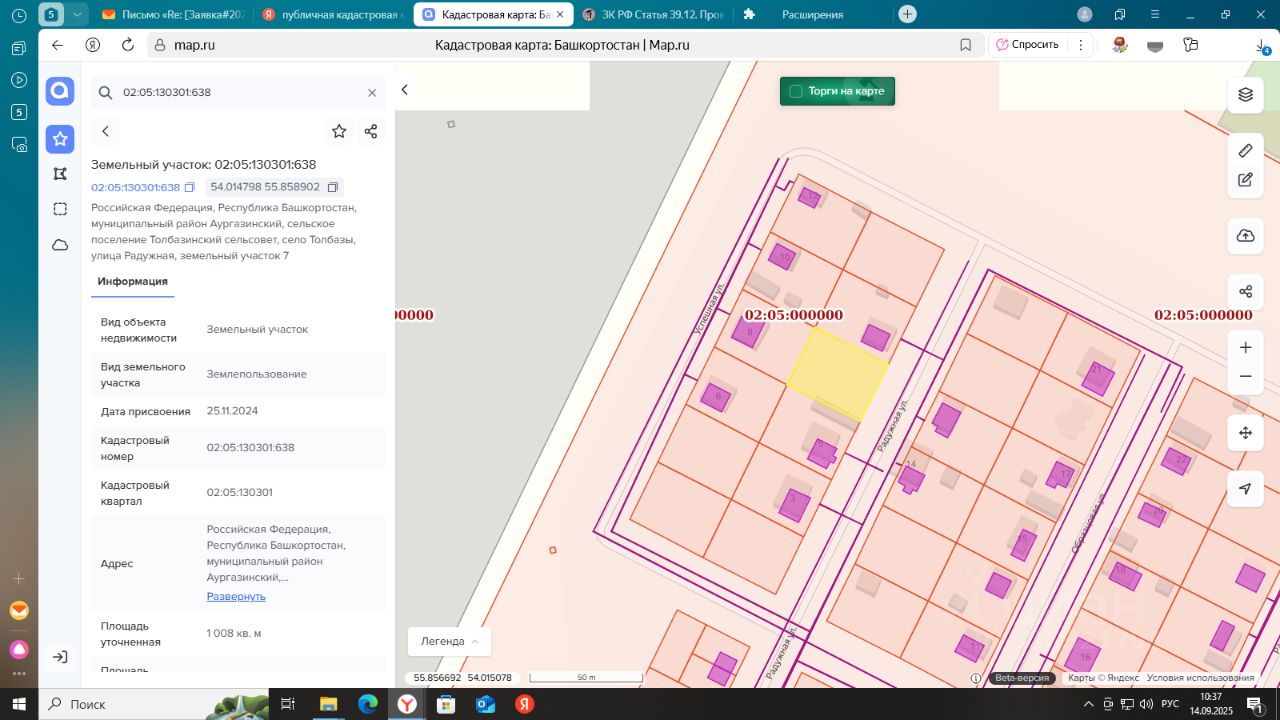Open the Windows Start menu
This screenshot has height=720, width=1280.
point(19,704)
